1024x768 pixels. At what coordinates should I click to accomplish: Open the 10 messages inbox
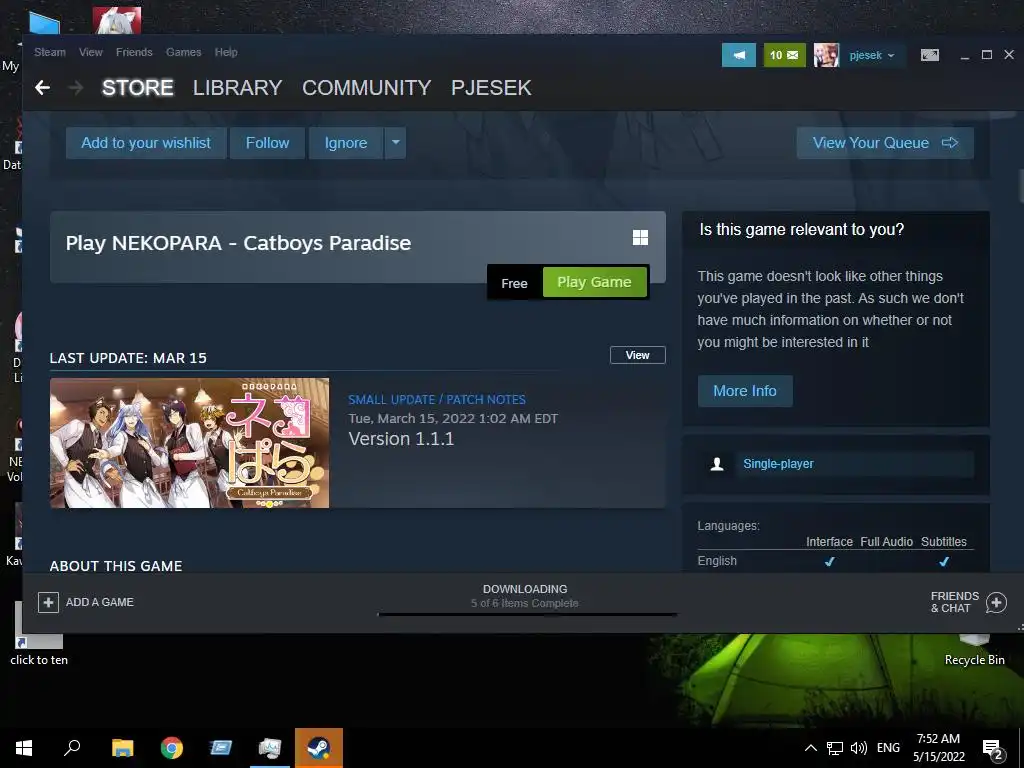[x=784, y=56]
